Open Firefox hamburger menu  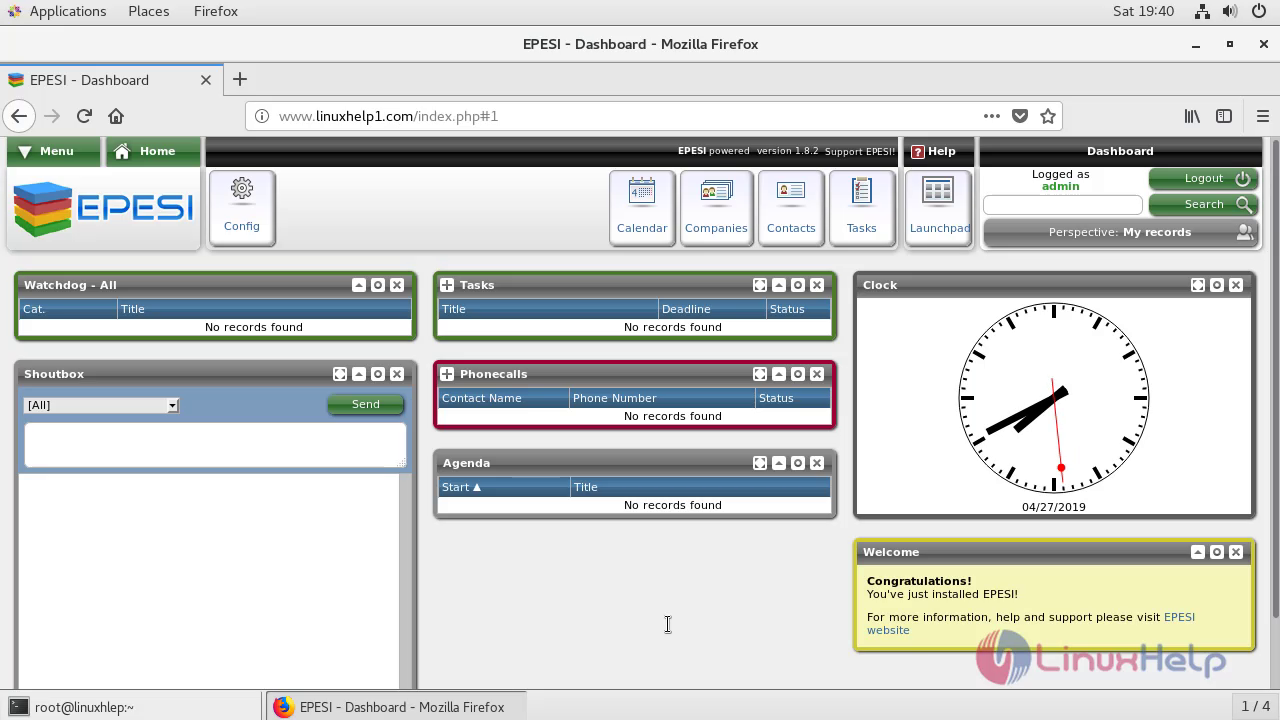point(1262,116)
